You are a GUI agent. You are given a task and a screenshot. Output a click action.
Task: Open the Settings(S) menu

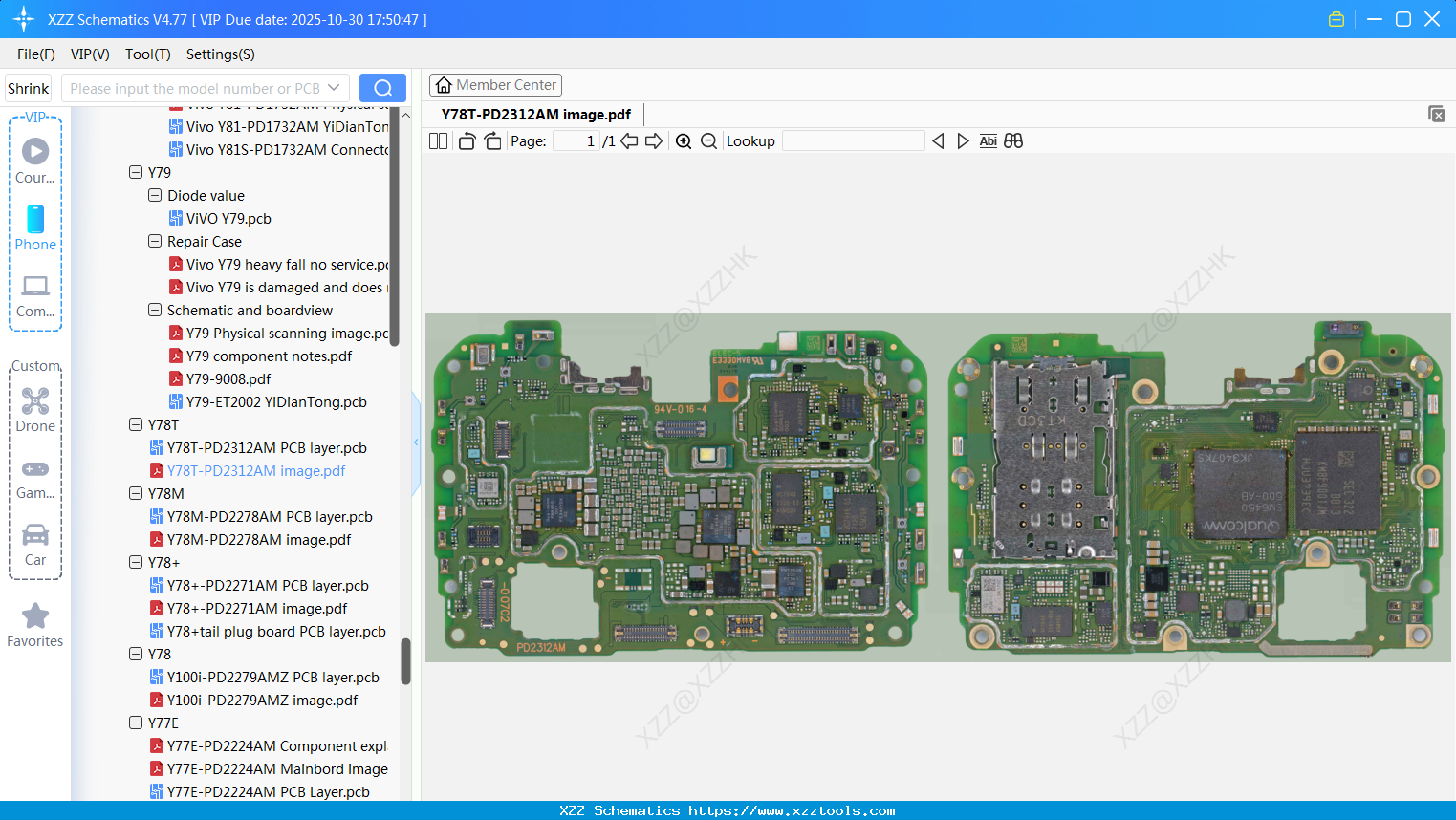point(221,54)
